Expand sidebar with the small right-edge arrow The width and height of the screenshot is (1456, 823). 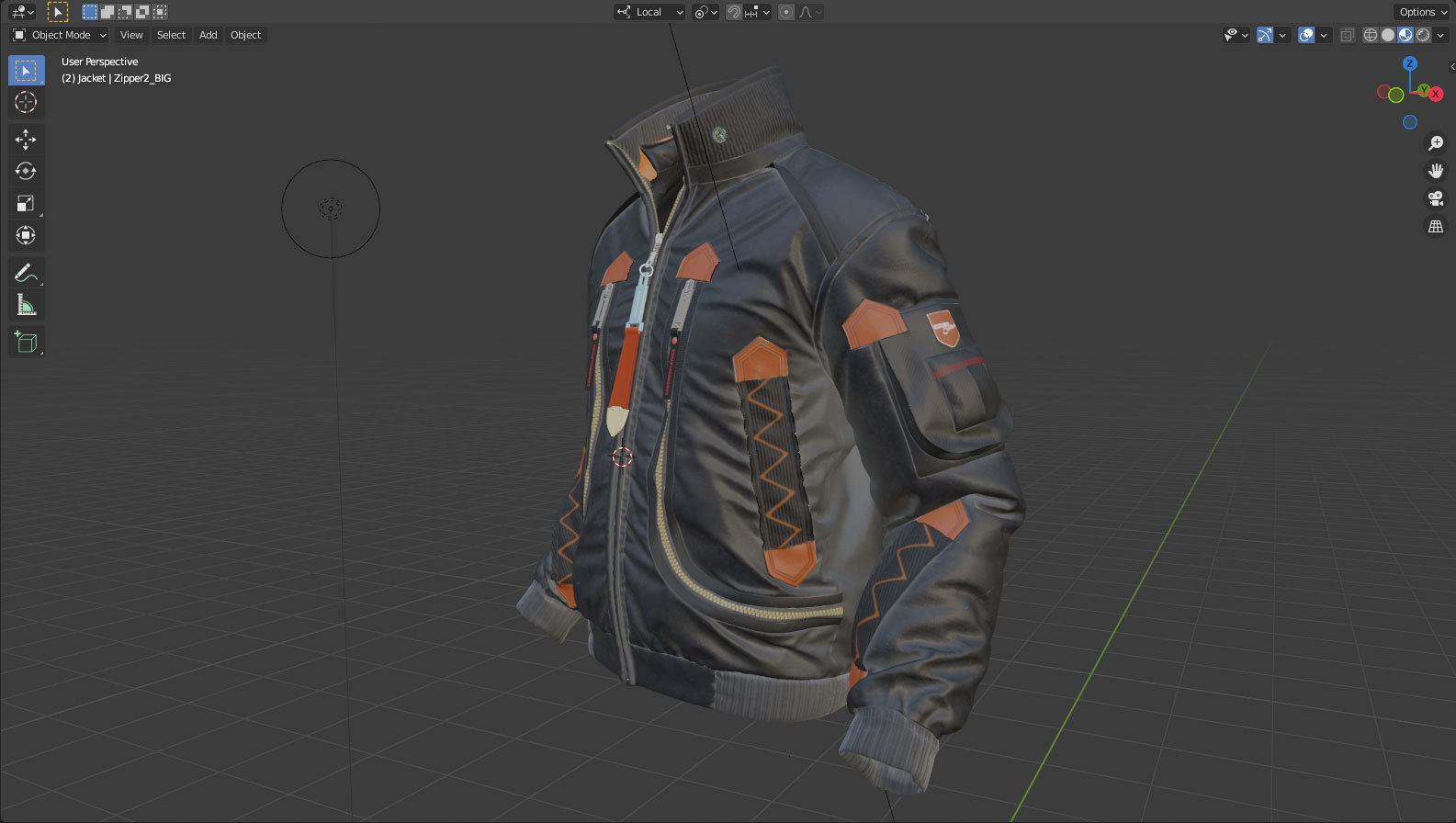click(x=1451, y=66)
